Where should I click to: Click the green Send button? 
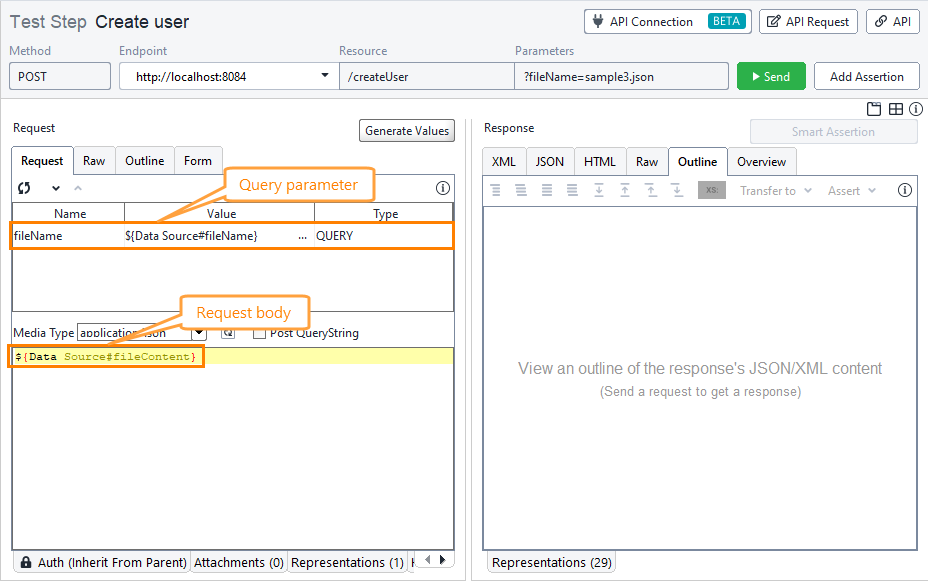click(770, 75)
